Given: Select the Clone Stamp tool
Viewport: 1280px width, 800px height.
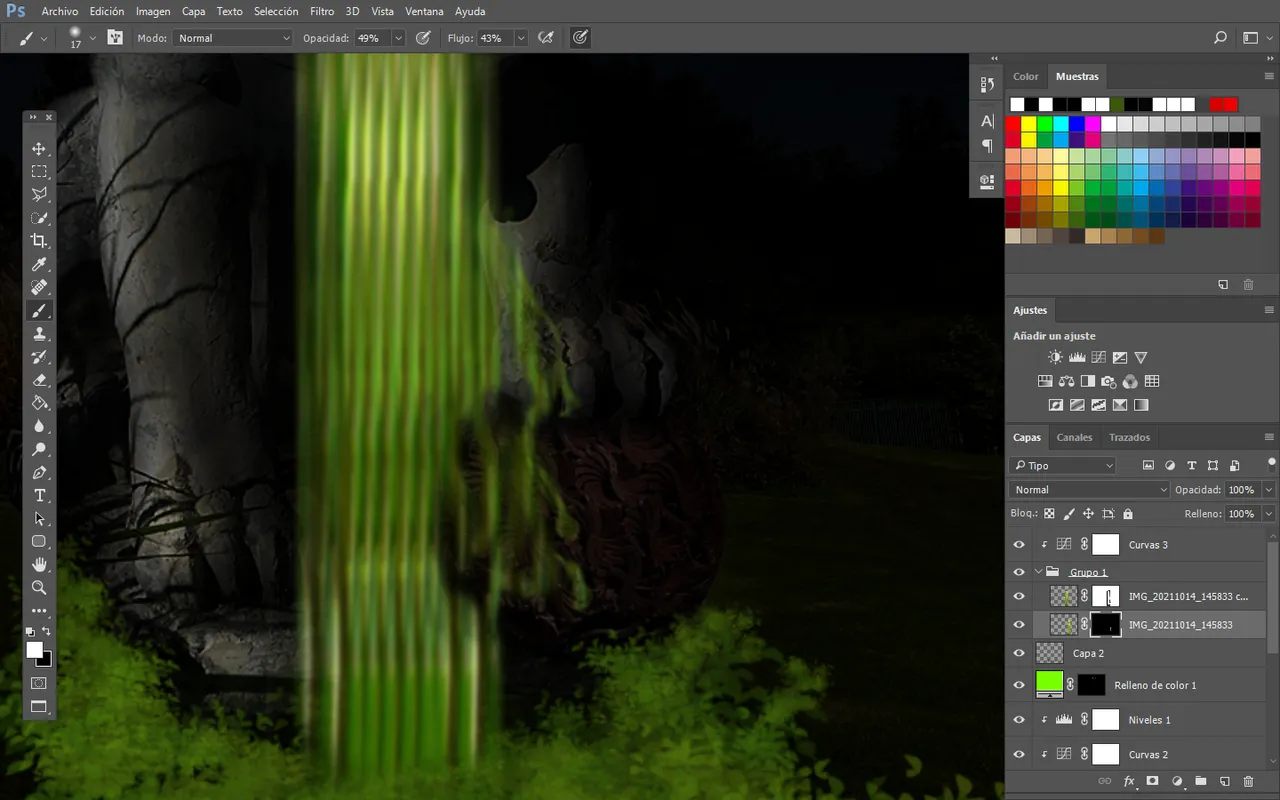Looking at the screenshot, I should pos(39,334).
